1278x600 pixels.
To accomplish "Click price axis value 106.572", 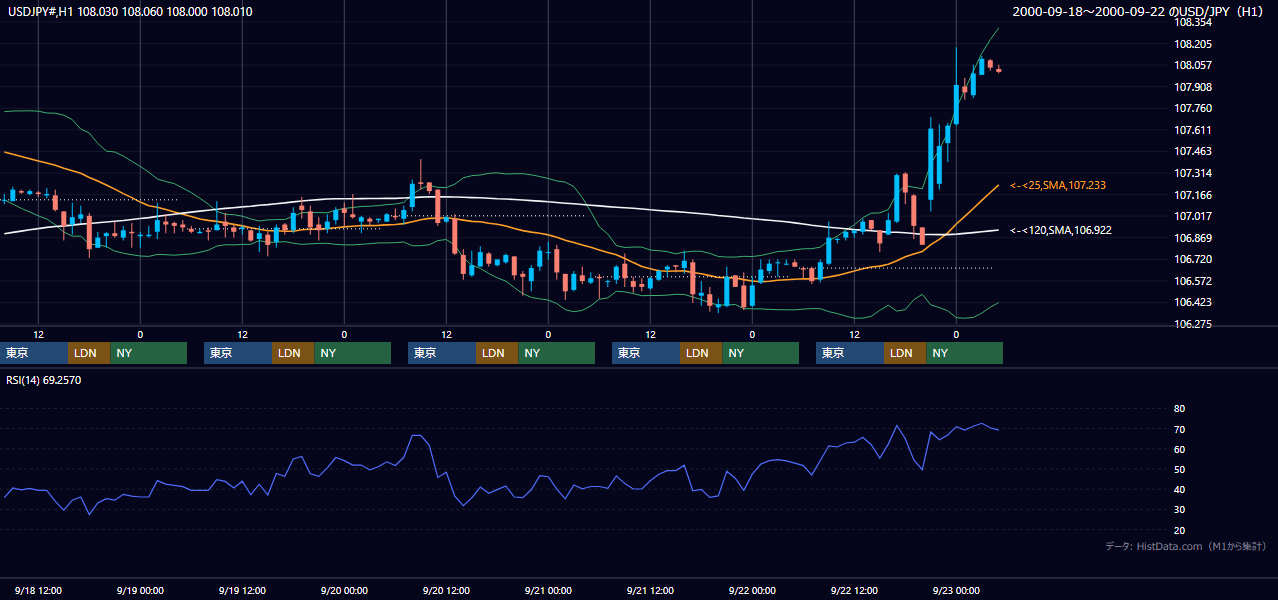I will [x=1194, y=281].
